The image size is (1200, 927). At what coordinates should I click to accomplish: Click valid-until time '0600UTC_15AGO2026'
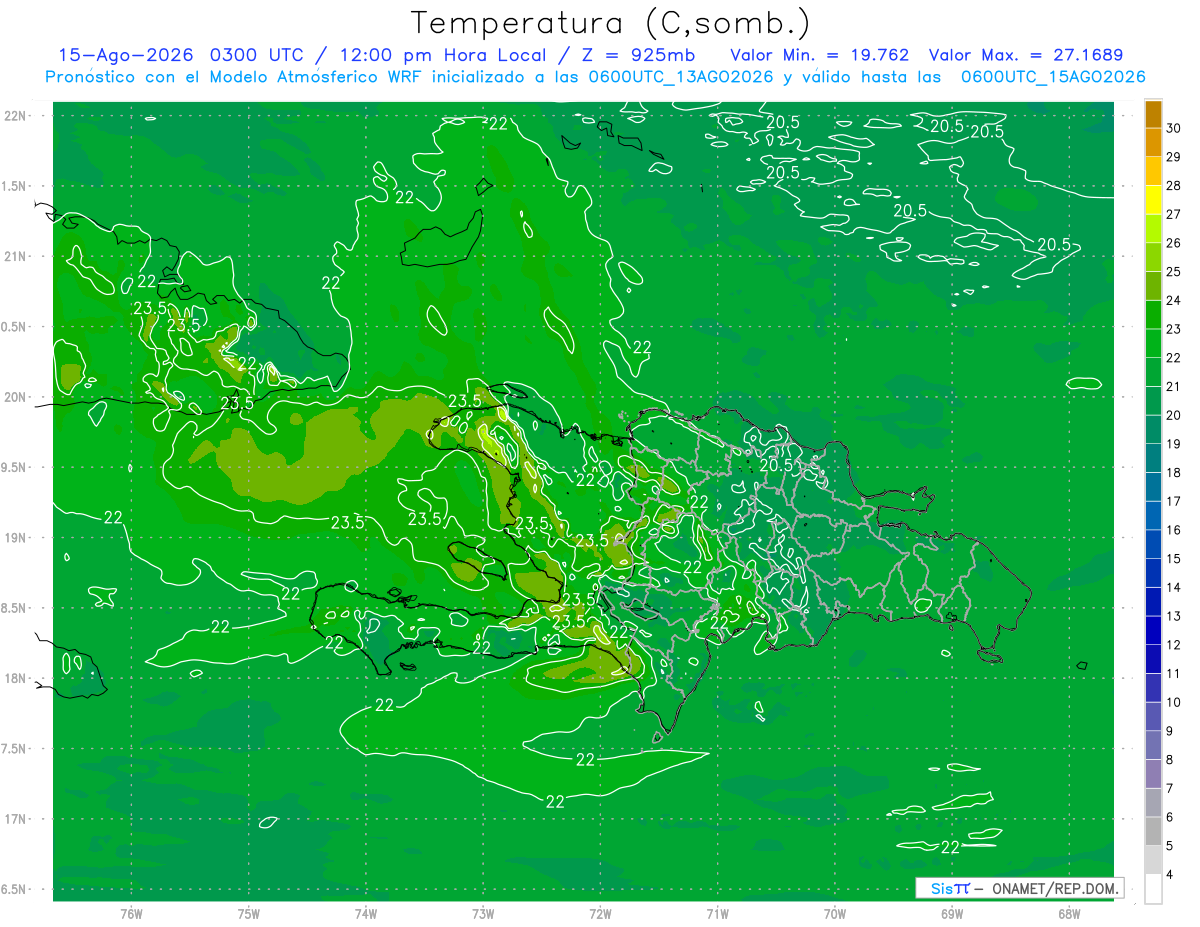[1053, 77]
